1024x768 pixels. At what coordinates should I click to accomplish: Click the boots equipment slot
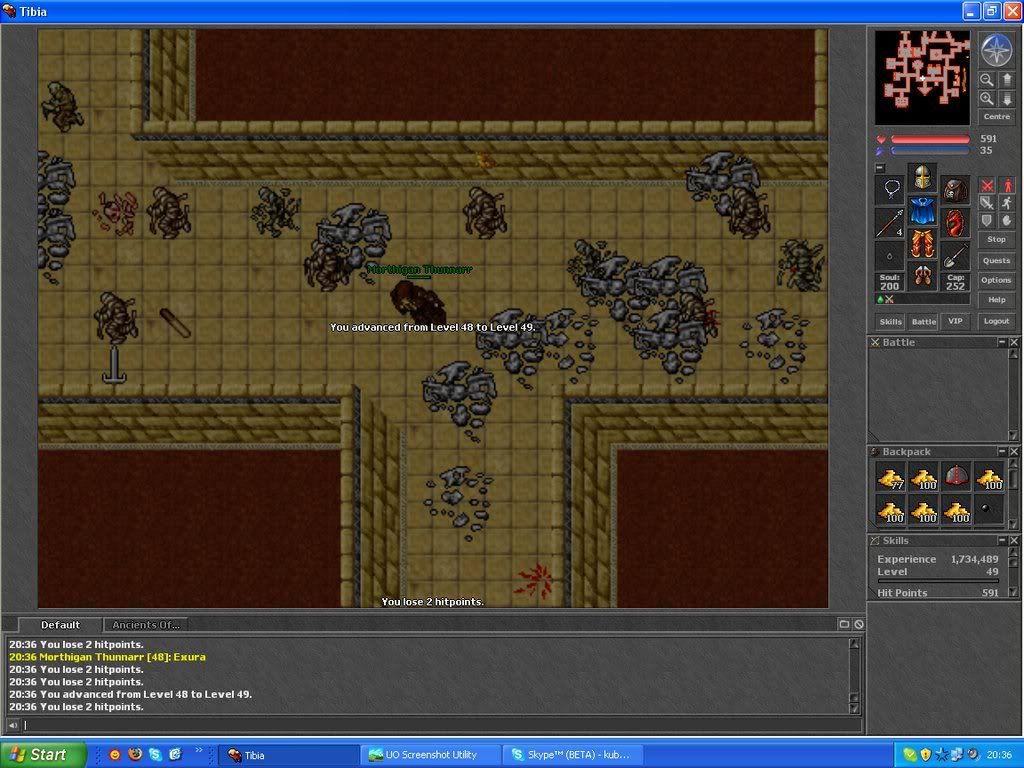[922, 277]
